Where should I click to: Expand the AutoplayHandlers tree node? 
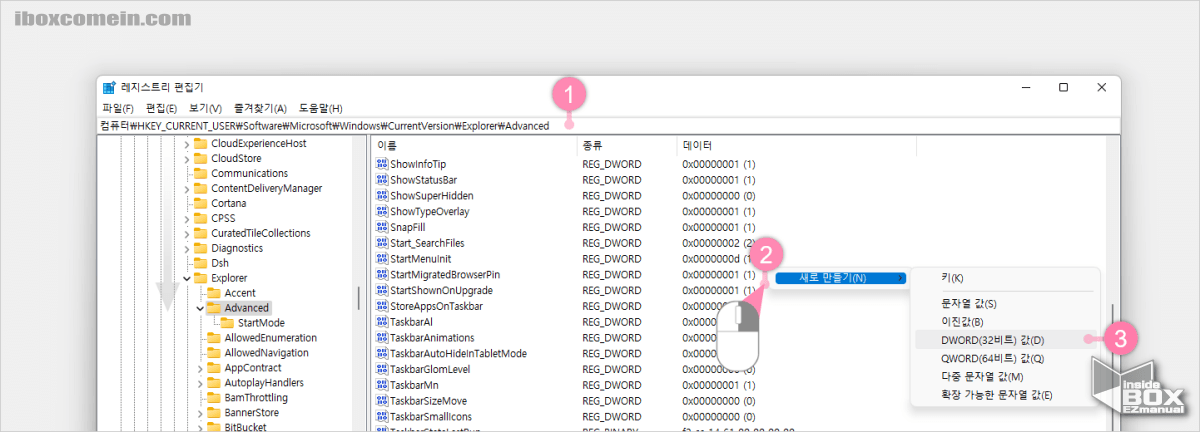pyautogui.click(x=199, y=383)
